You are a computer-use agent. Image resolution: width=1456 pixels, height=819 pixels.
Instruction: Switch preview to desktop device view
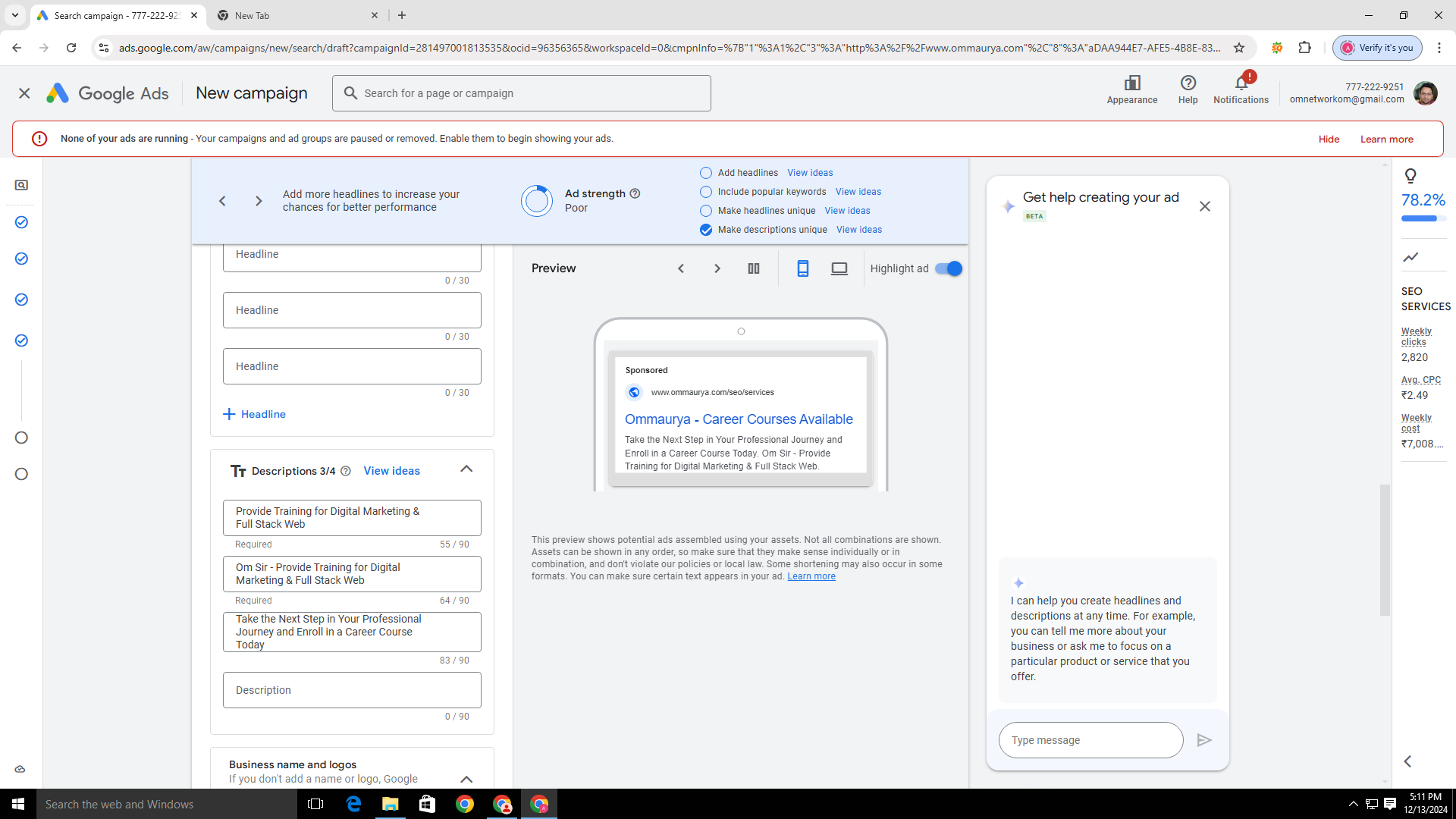pyautogui.click(x=839, y=268)
